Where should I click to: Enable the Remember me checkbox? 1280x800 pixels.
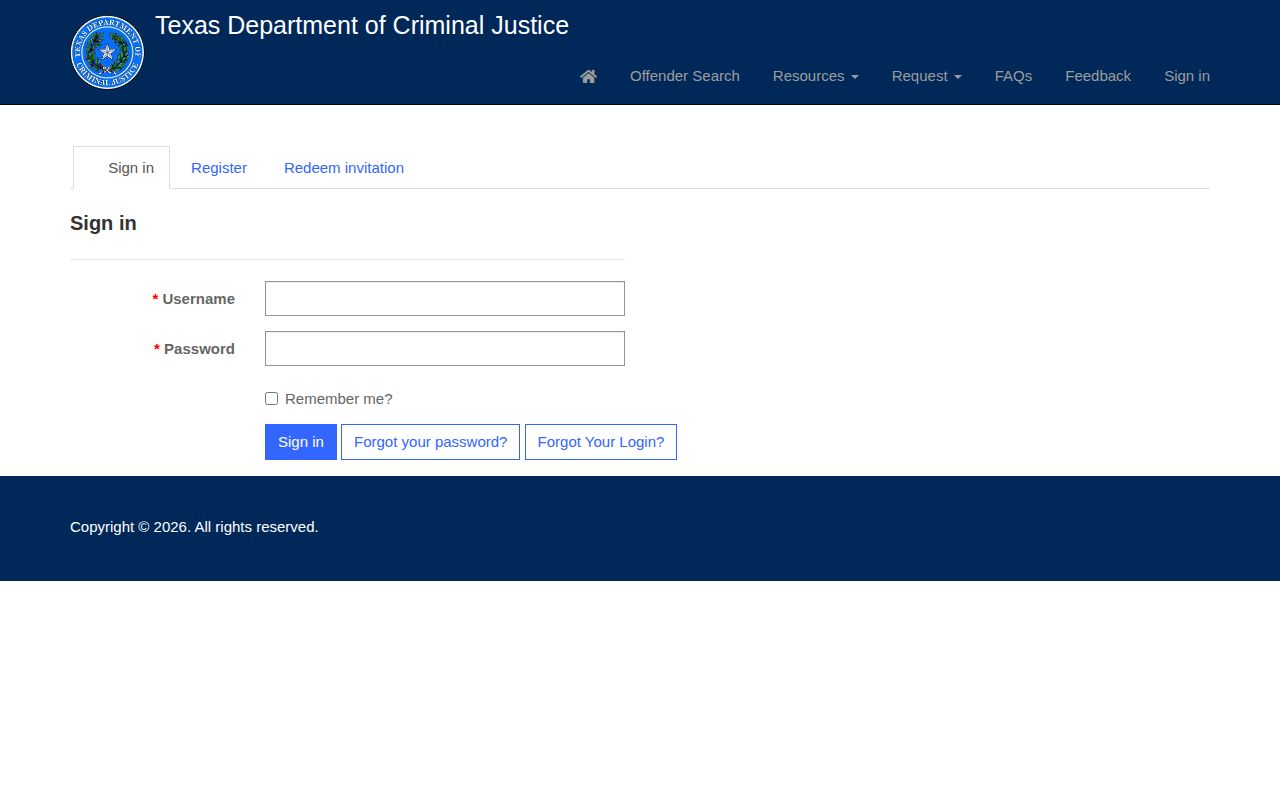[x=271, y=399]
